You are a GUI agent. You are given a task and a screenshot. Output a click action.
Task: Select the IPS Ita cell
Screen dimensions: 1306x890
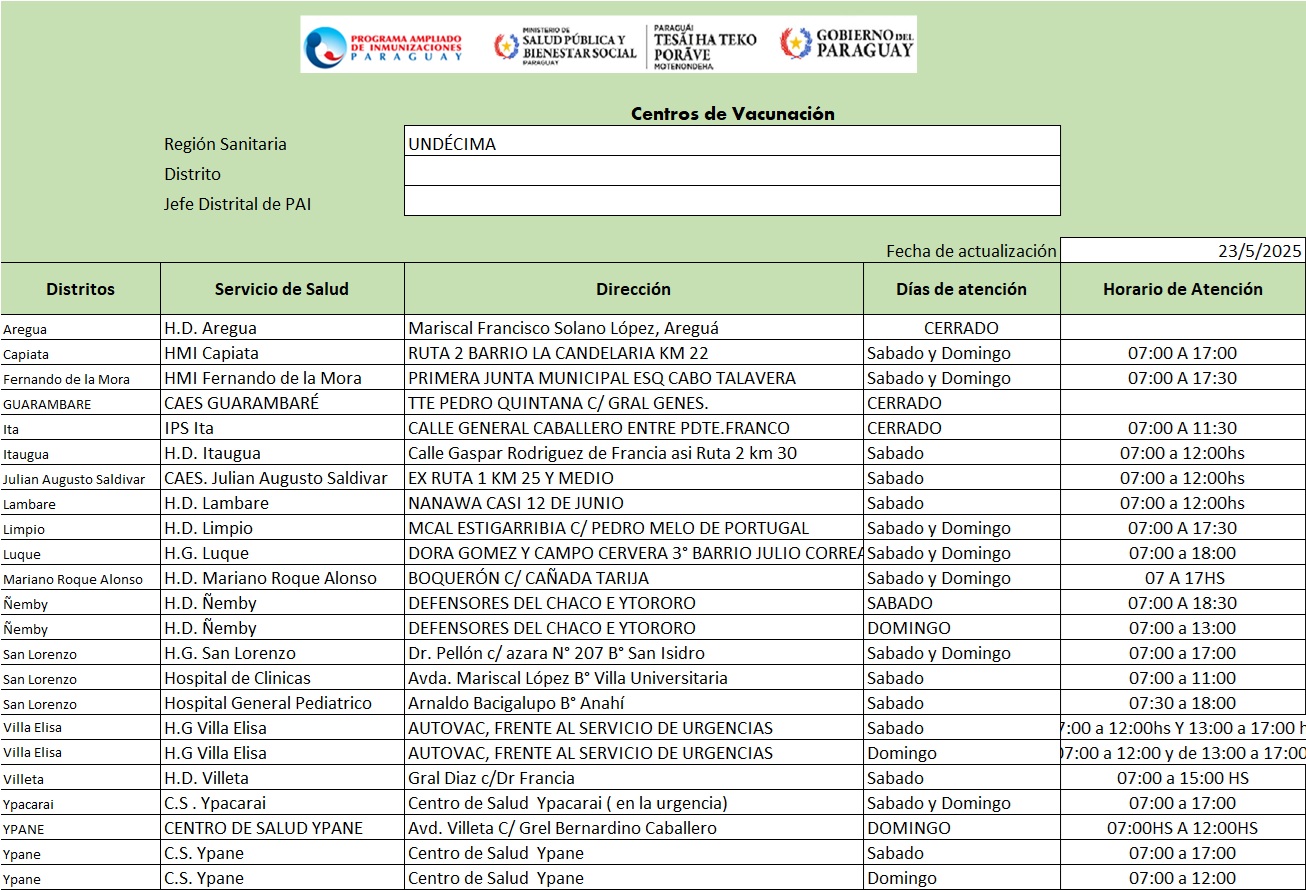[282, 428]
